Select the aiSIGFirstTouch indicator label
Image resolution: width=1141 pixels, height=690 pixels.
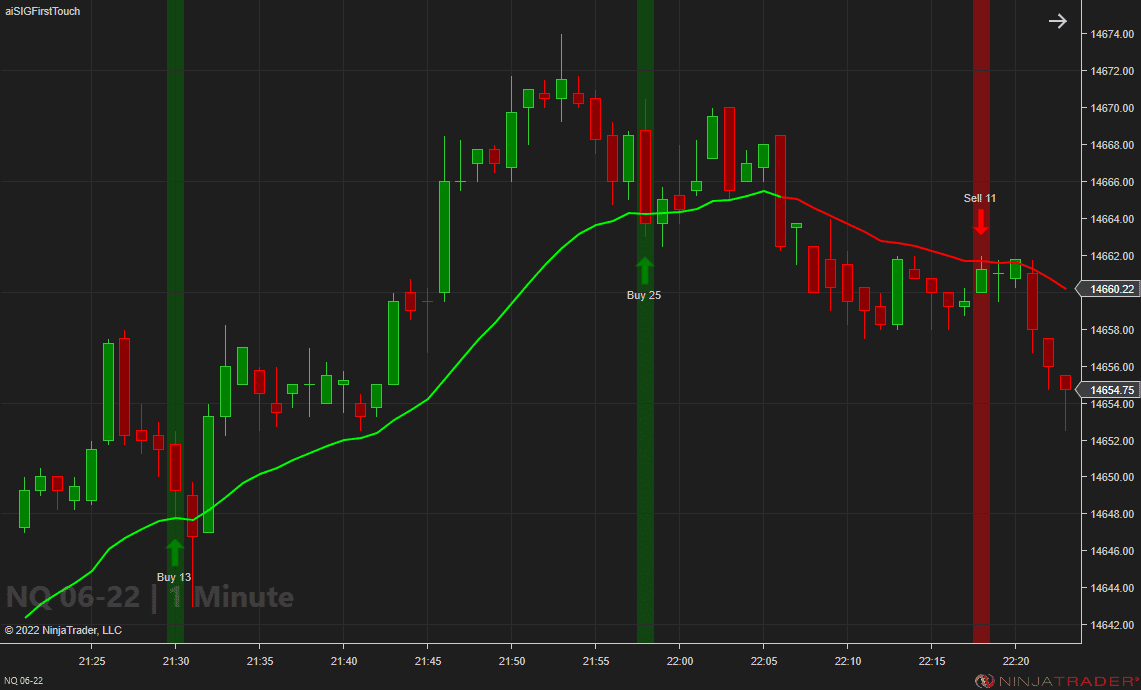point(42,11)
